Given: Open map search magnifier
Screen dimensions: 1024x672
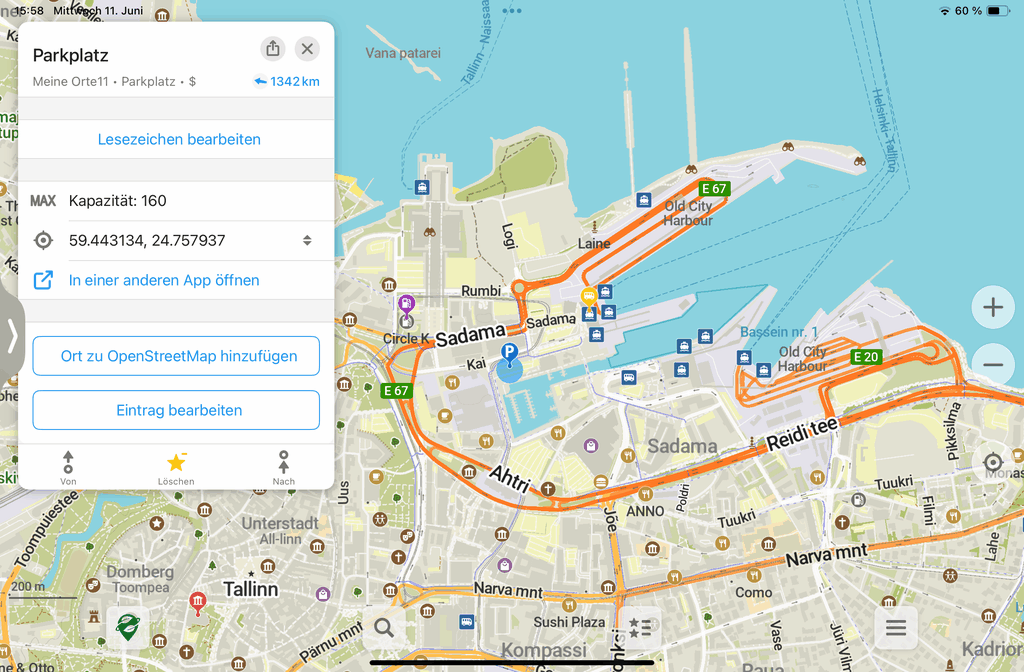Looking at the screenshot, I should point(384,628).
